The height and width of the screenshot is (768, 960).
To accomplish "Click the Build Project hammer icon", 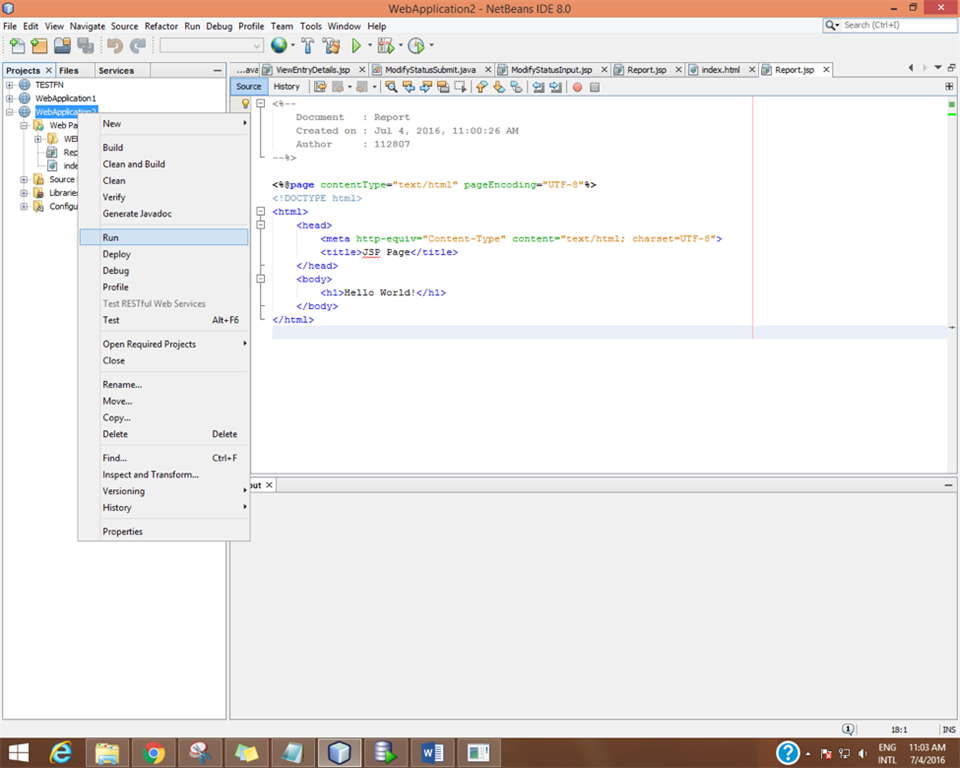I will tap(308, 46).
